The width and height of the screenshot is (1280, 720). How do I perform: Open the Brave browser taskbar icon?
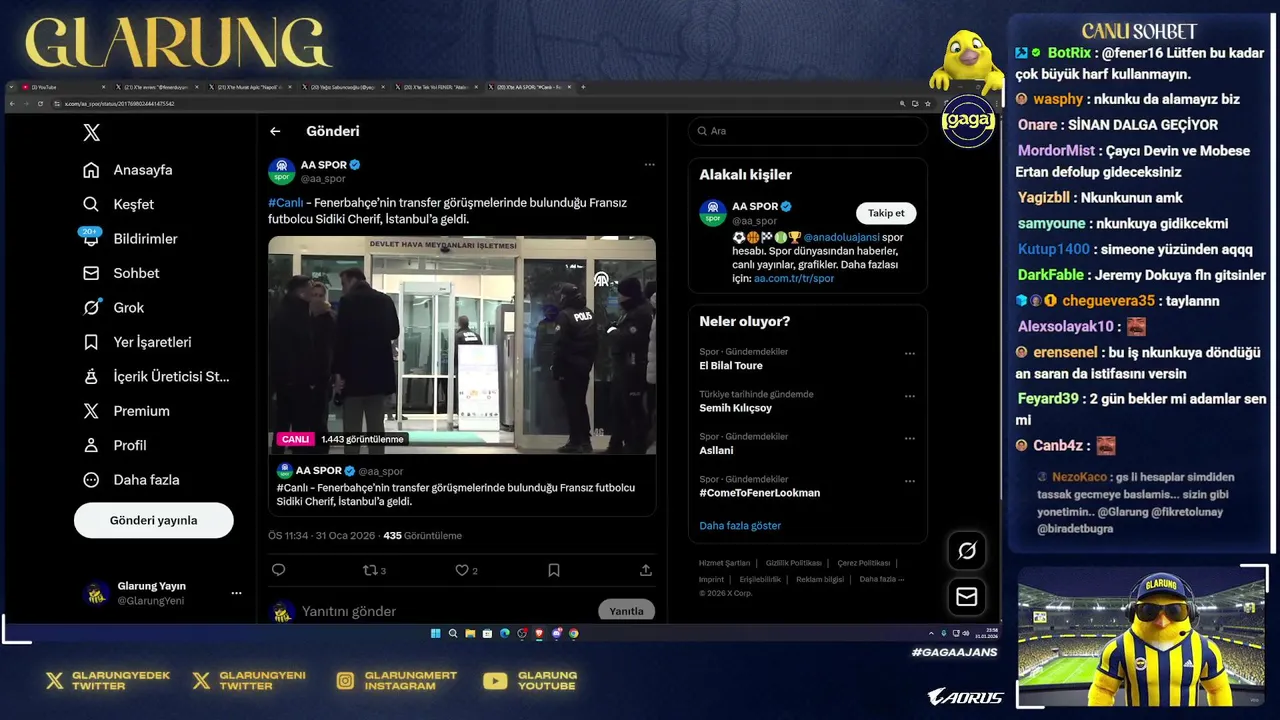coord(539,633)
